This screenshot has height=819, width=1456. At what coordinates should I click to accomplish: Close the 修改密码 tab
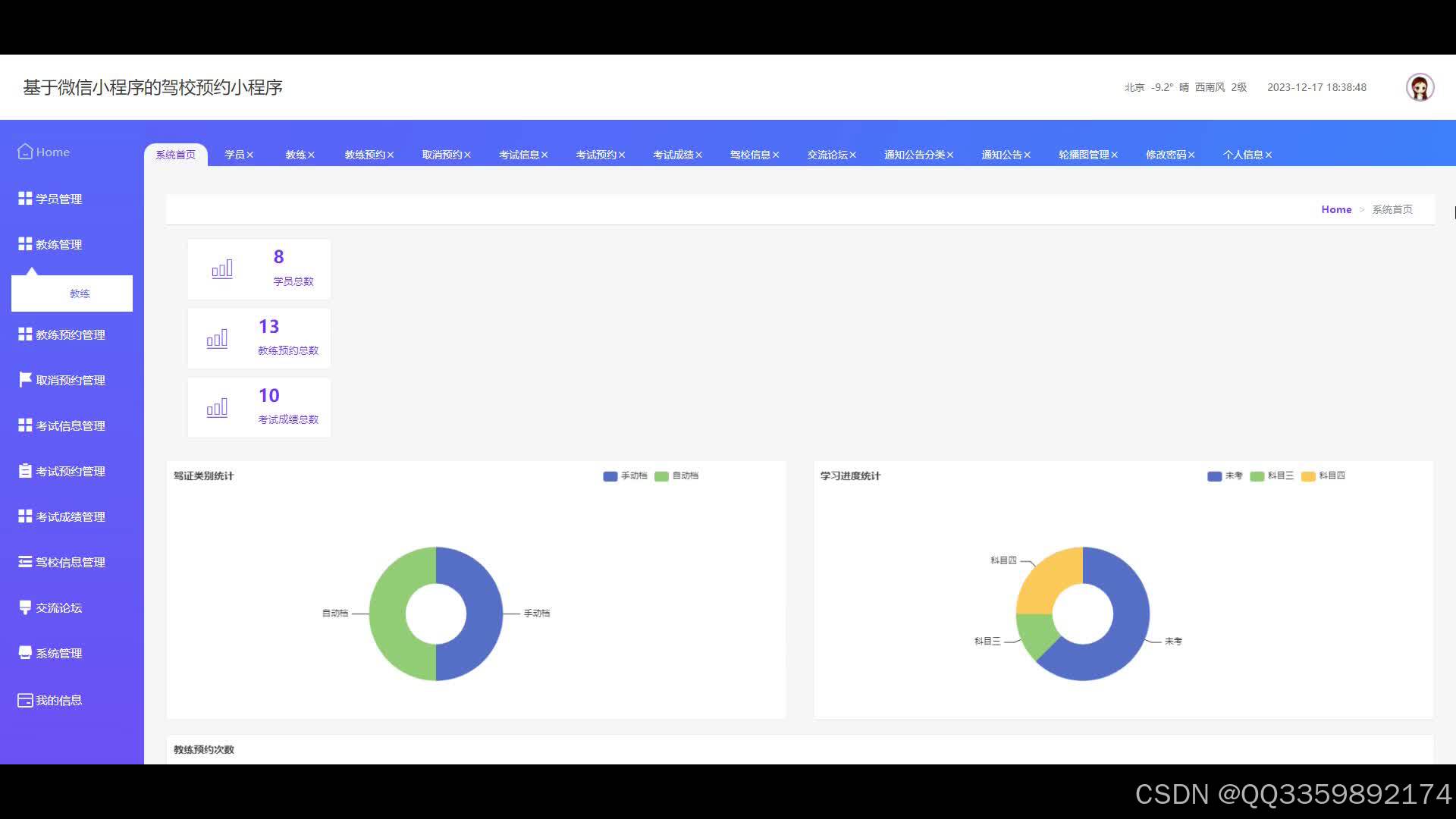tap(1191, 155)
